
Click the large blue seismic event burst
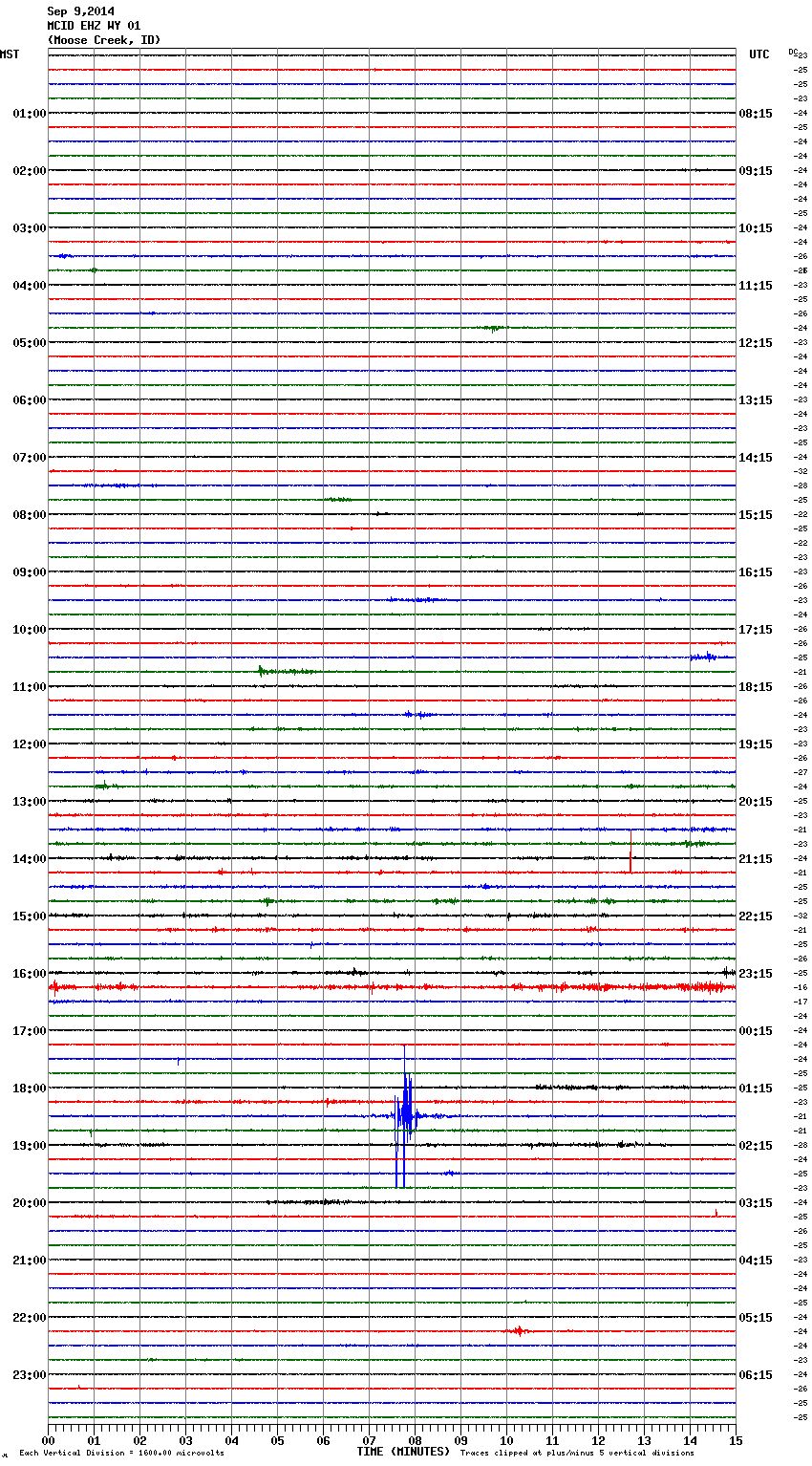coord(405,1115)
